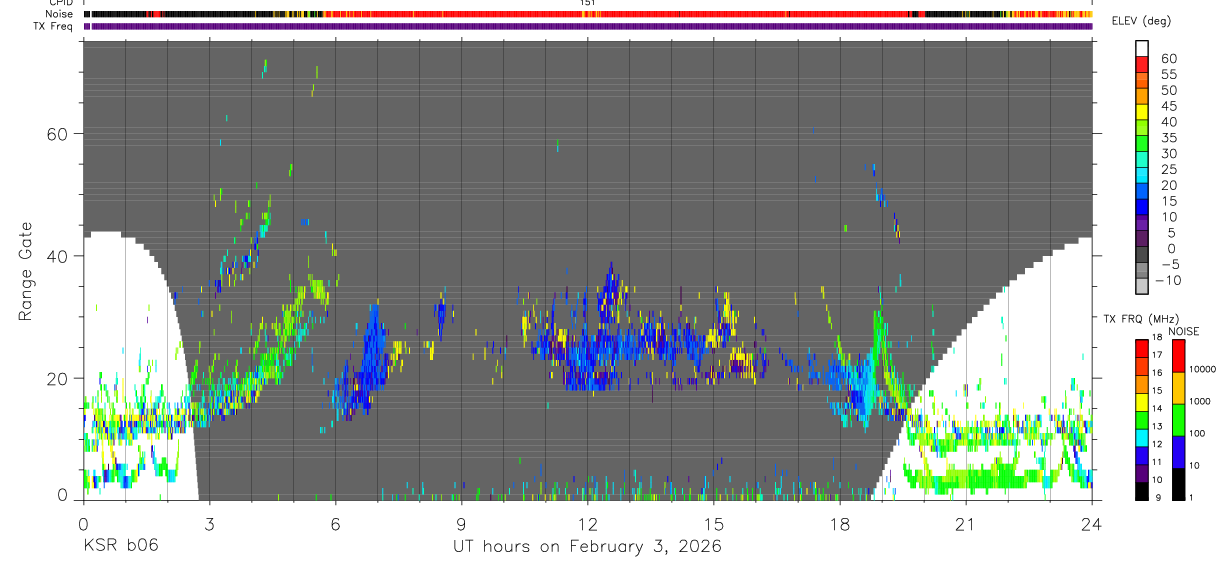
Task: Click the 12 tick on the UT hours axis
Action: pos(588,523)
